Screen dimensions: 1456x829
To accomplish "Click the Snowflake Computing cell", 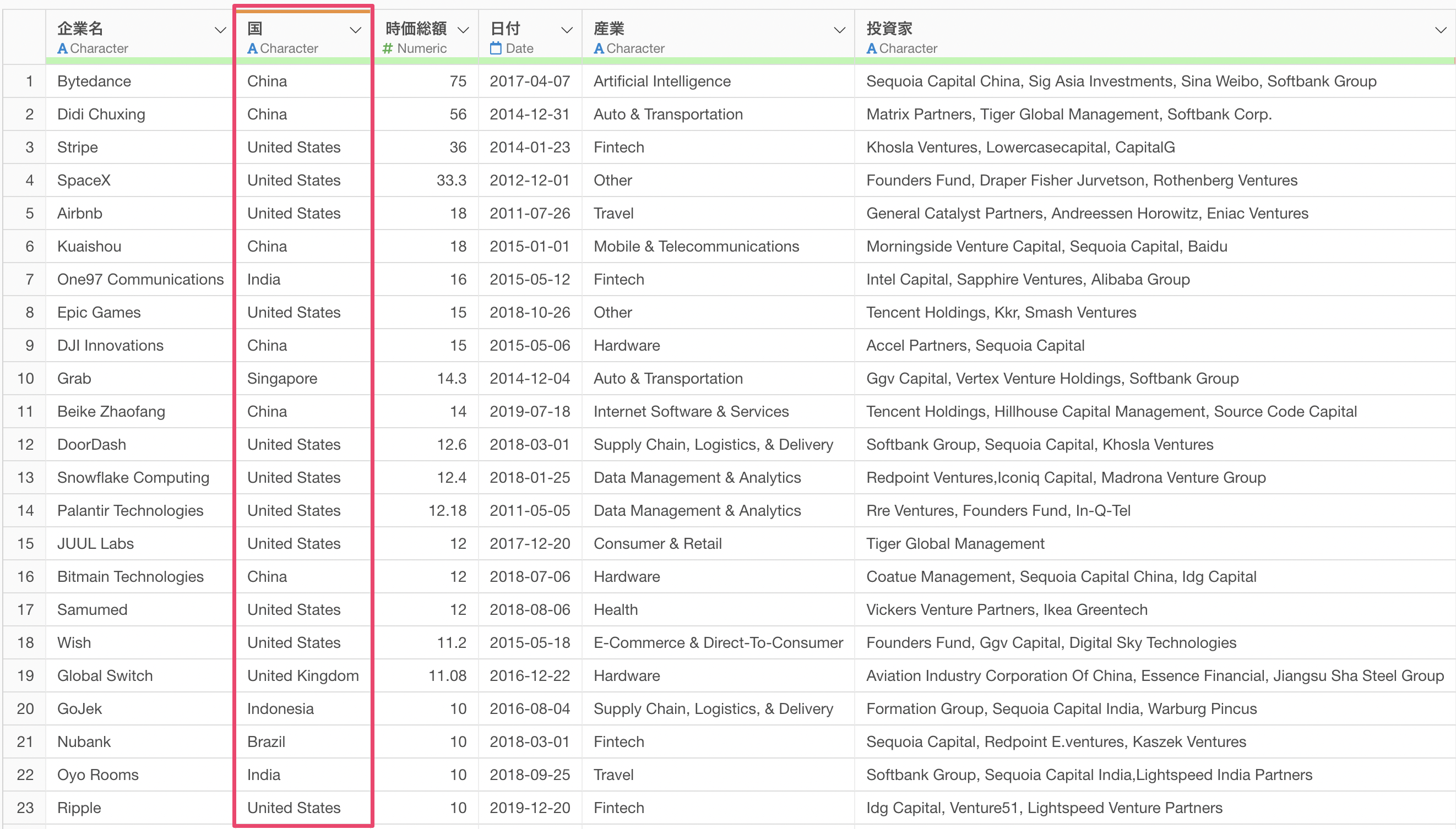I will 139,478.
